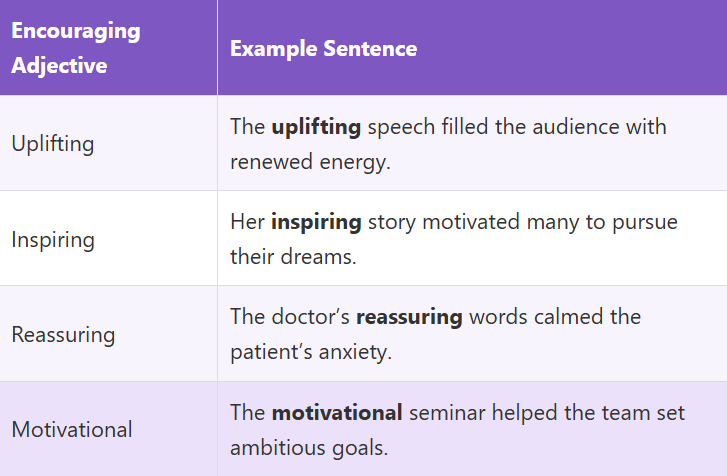727x476 pixels.
Task: Click the 'Encouraging Adjective' column header
Action: pos(76,48)
